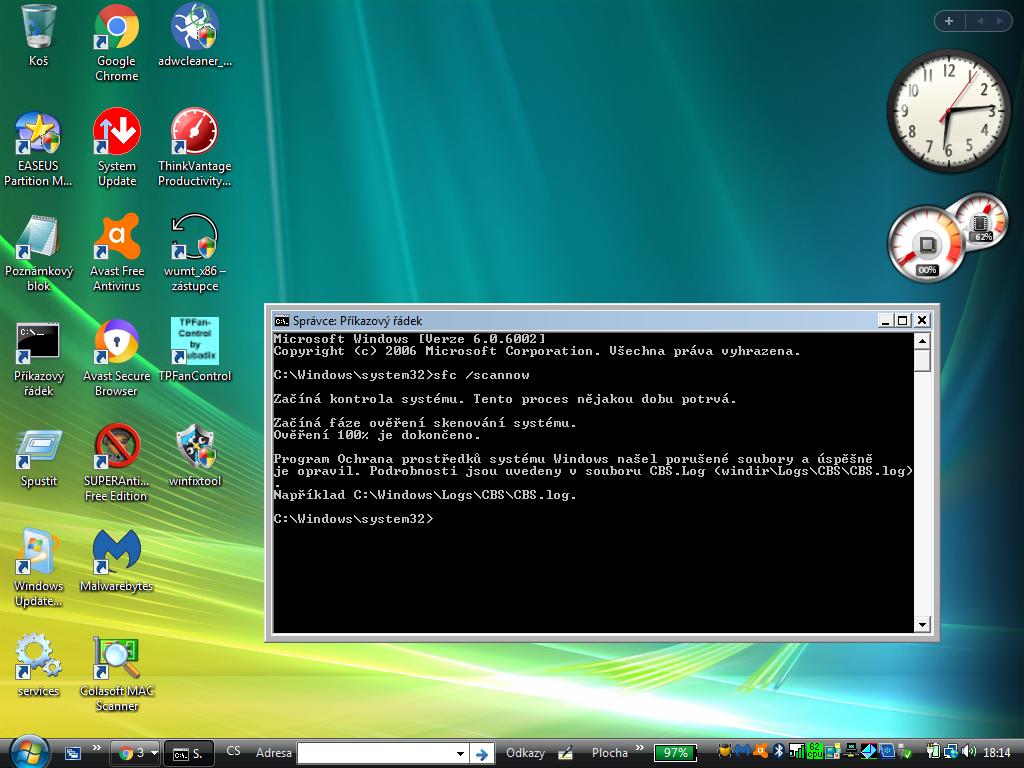Click the Windows Start orb

(x=28, y=752)
